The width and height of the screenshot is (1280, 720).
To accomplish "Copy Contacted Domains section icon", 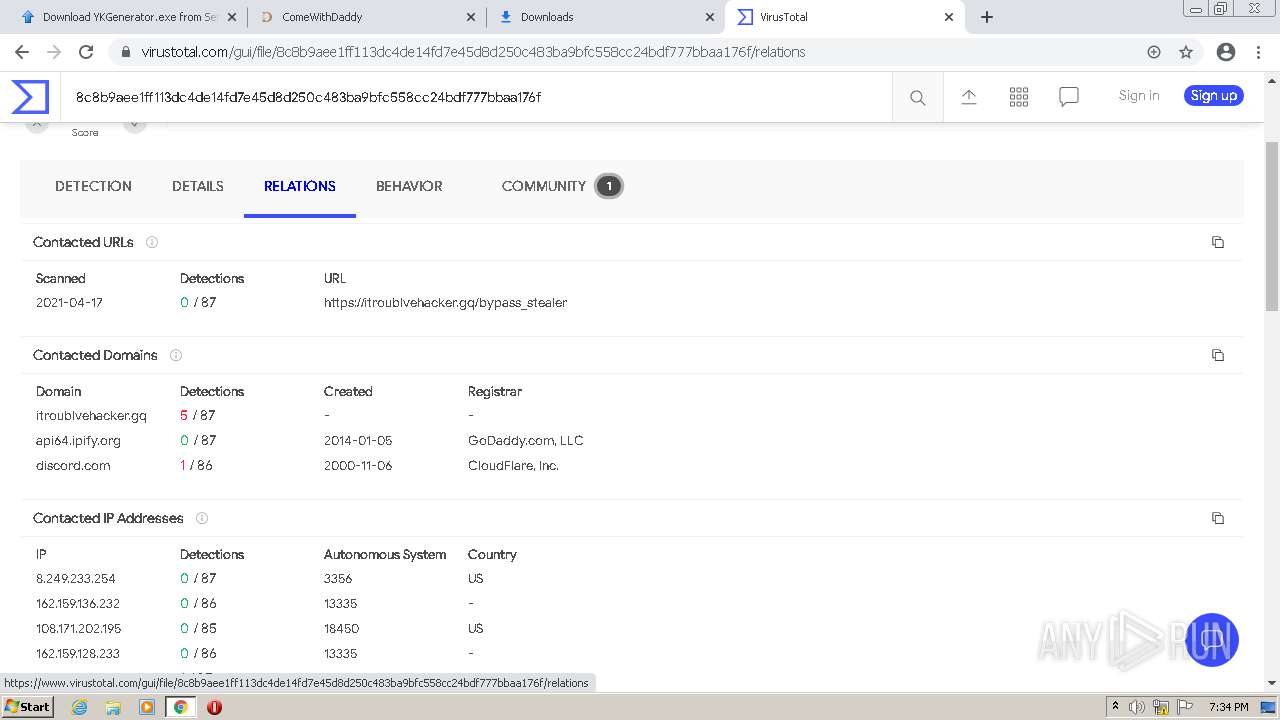I will [1218, 355].
